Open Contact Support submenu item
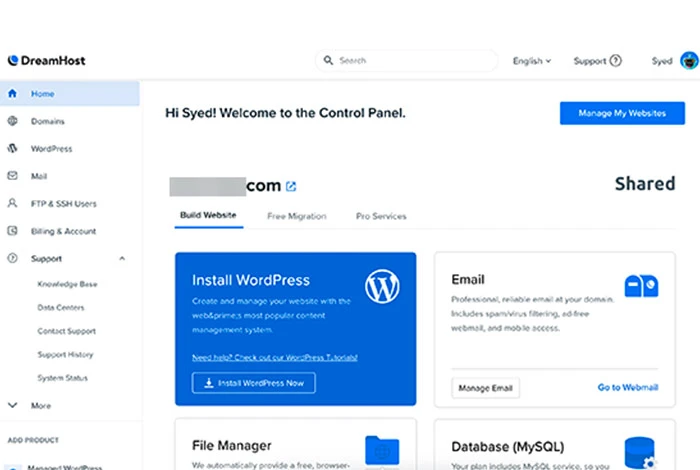 pyautogui.click(x=67, y=331)
